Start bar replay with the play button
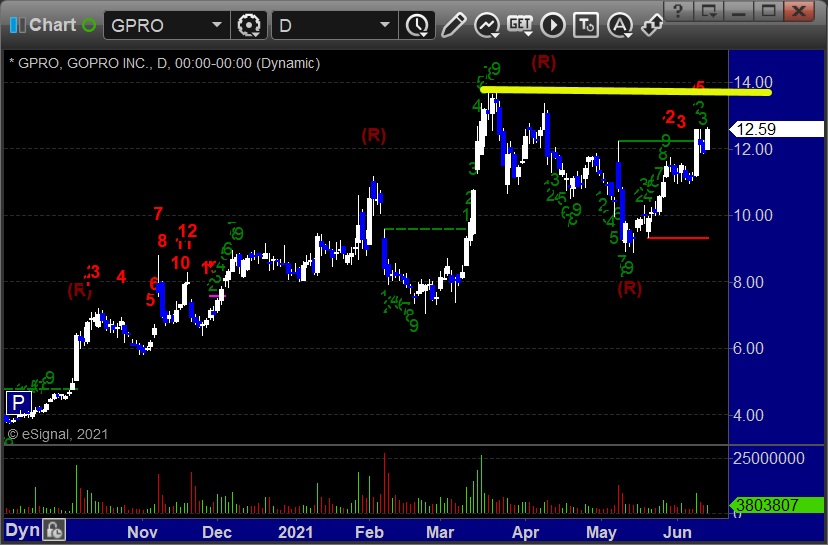The width and height of the screenshot is (828, 545). pyautogui.click(x=553, y=25)
